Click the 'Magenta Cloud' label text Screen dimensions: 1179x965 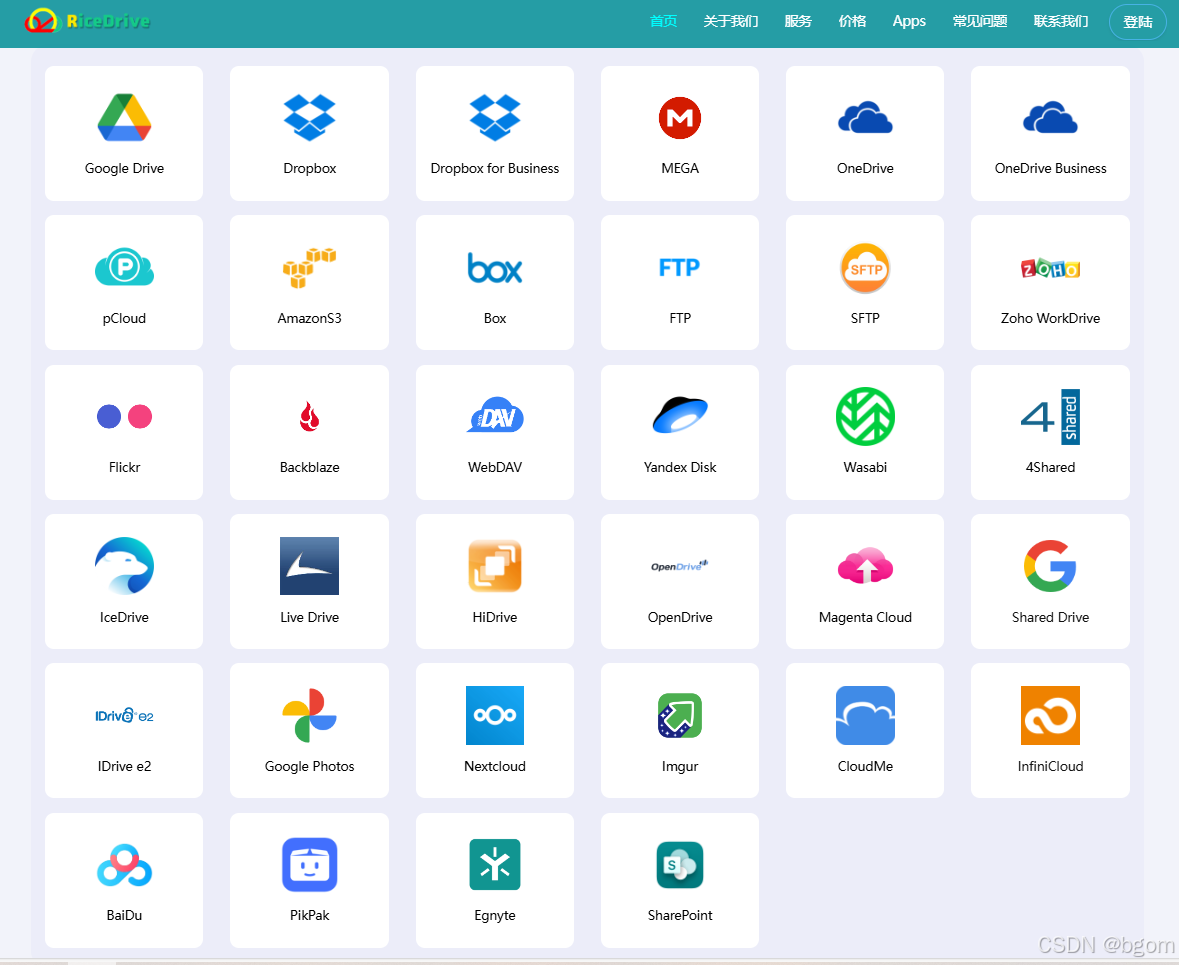pyautogui.click(x=865, y=618)
